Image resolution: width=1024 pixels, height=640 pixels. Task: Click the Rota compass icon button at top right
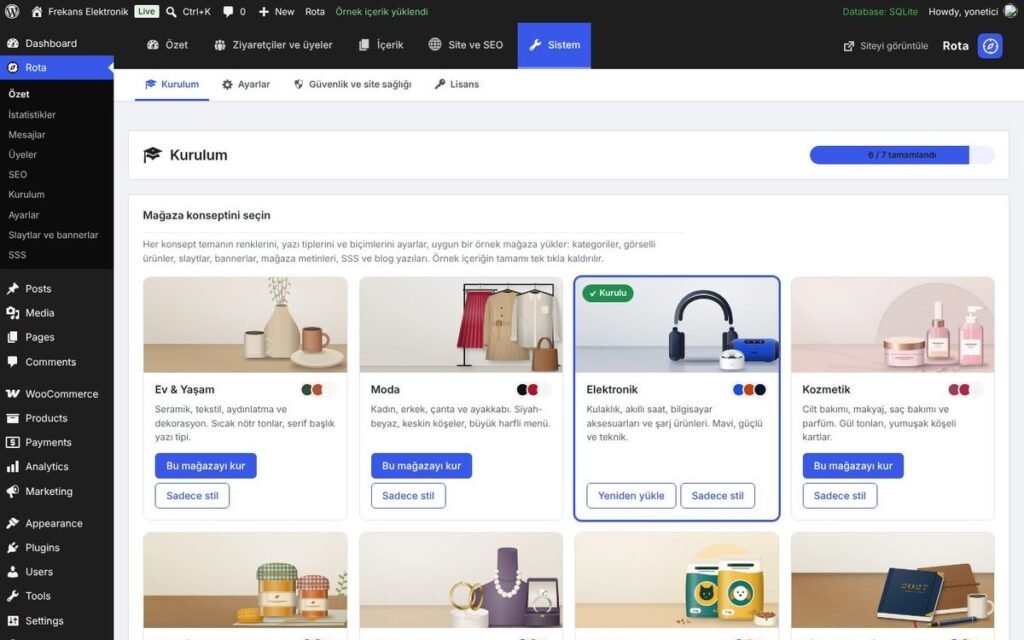click(x=990, y=46)
